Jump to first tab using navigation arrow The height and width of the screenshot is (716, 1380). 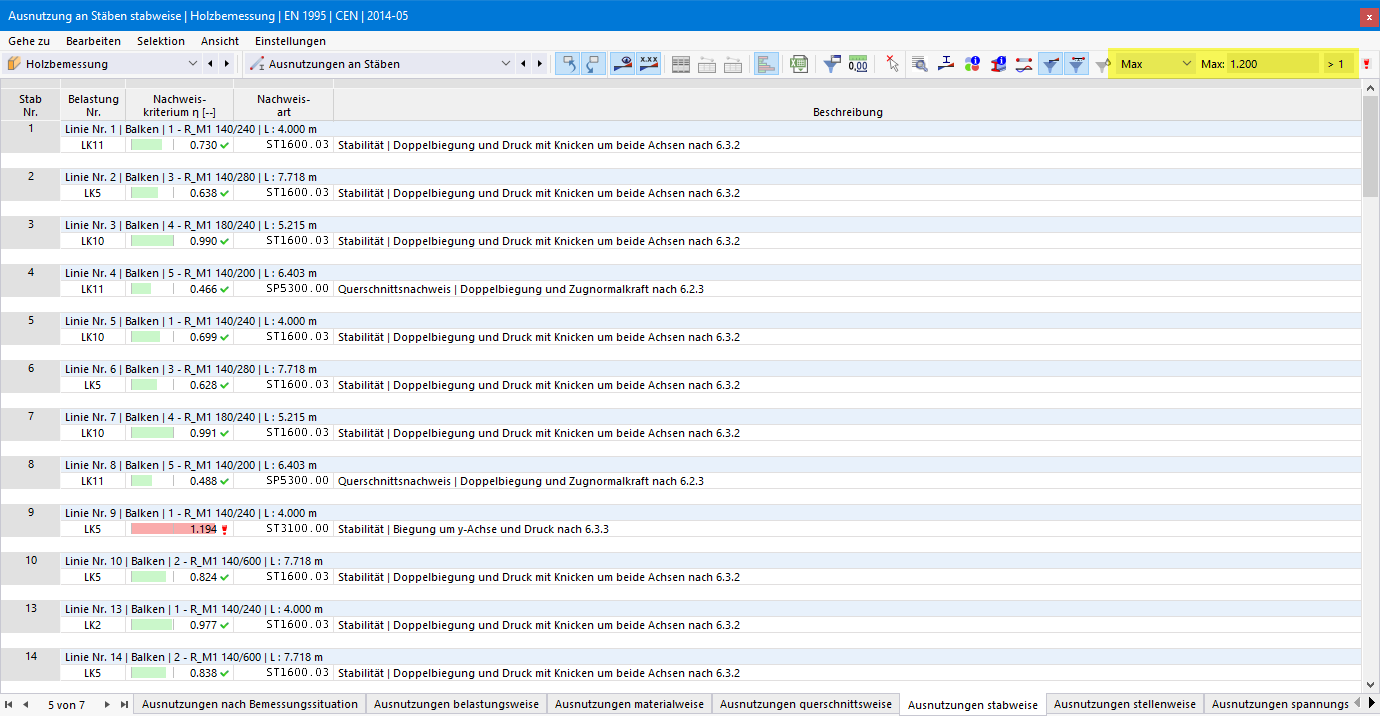coord(10,705)
